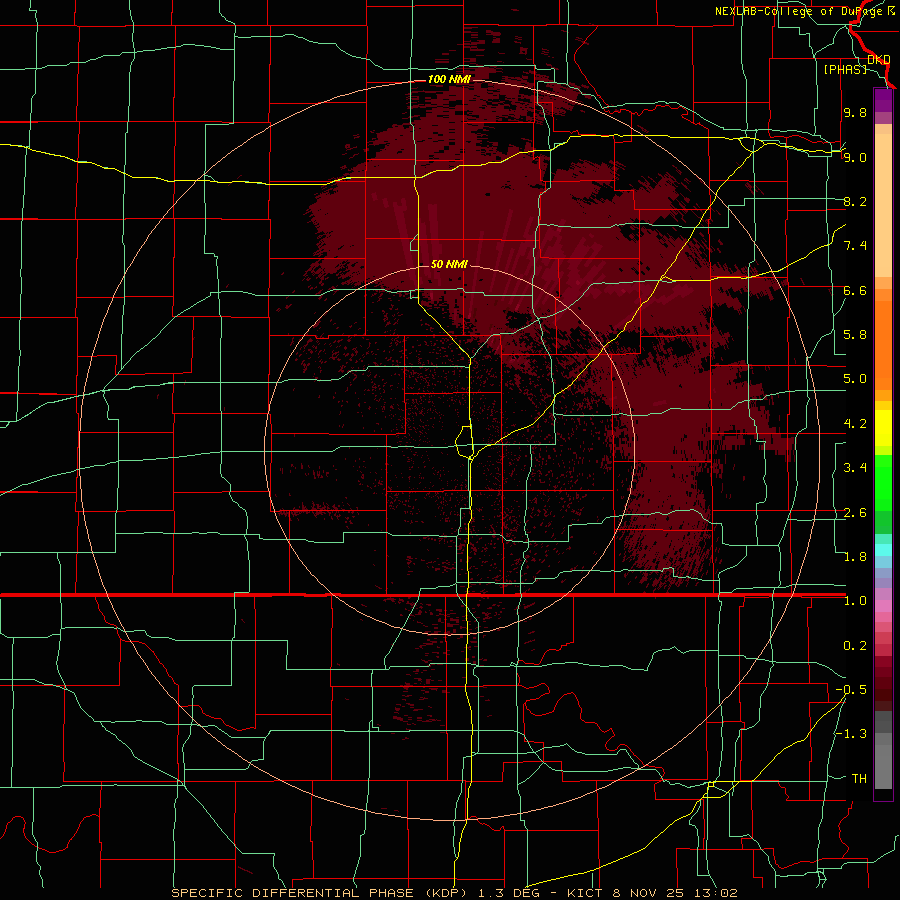The width and height of the screenshot is (900, 900).
Task: Click the 8.2 value on the scale
Action: pyautogui.click(x=855, y=201)
